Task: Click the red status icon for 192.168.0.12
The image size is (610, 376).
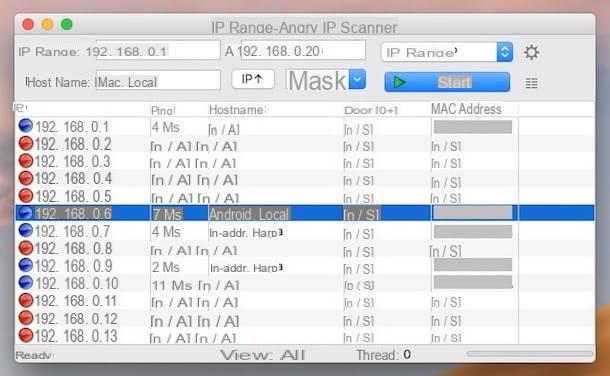Action: [26, 318]
